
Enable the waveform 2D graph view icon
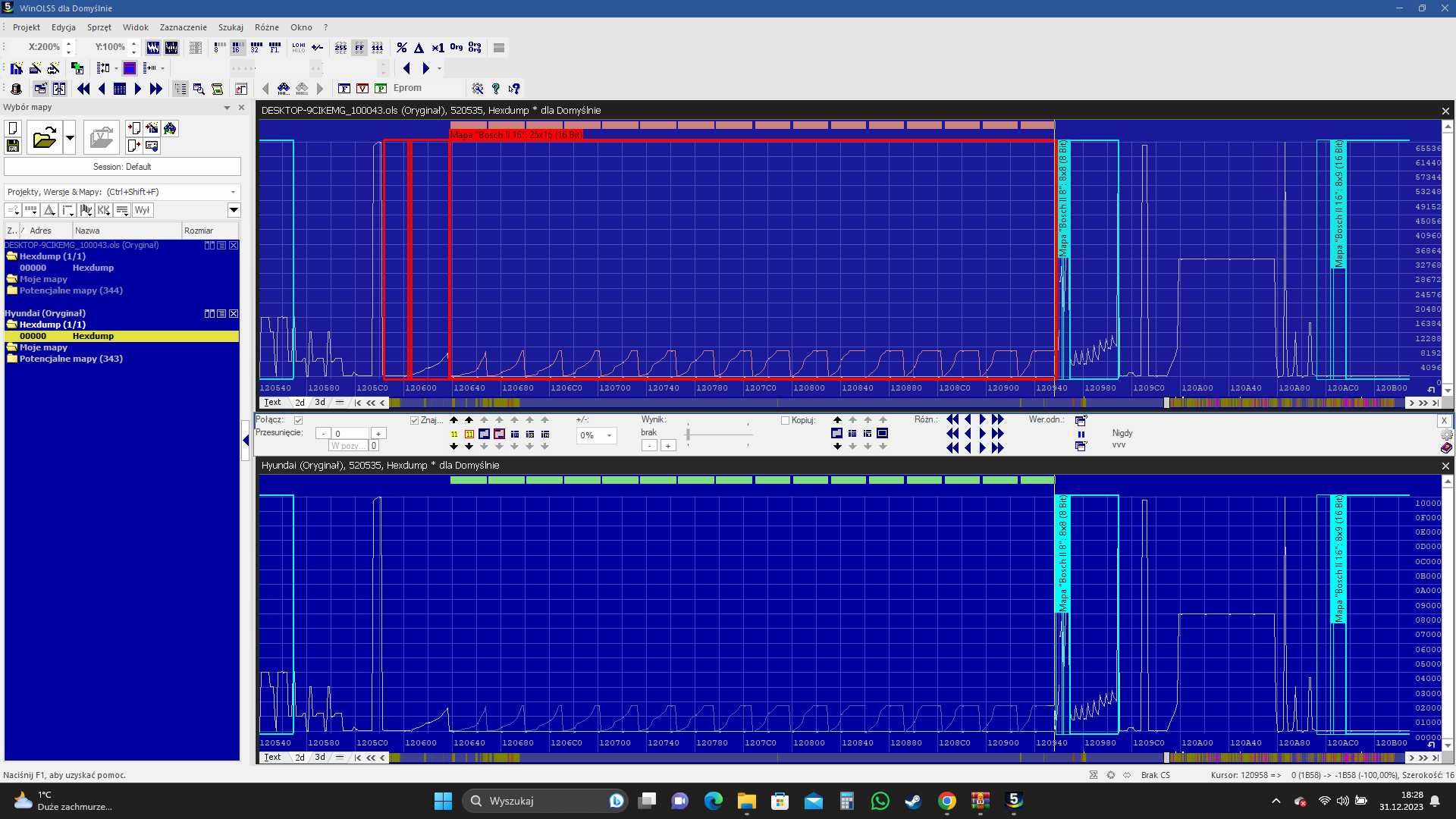153,47
